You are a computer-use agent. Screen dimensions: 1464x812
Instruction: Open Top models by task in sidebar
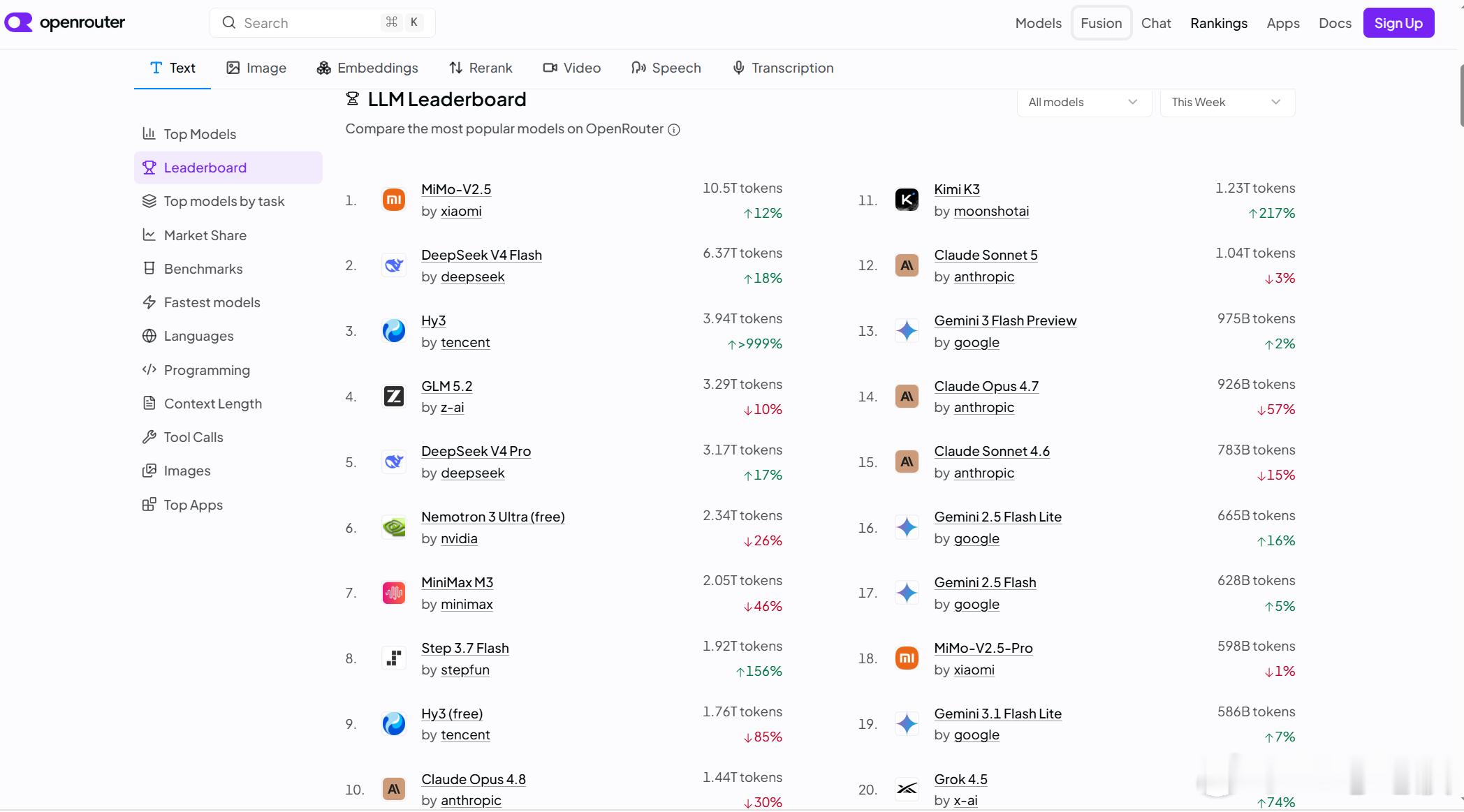(x=228, y=201)
